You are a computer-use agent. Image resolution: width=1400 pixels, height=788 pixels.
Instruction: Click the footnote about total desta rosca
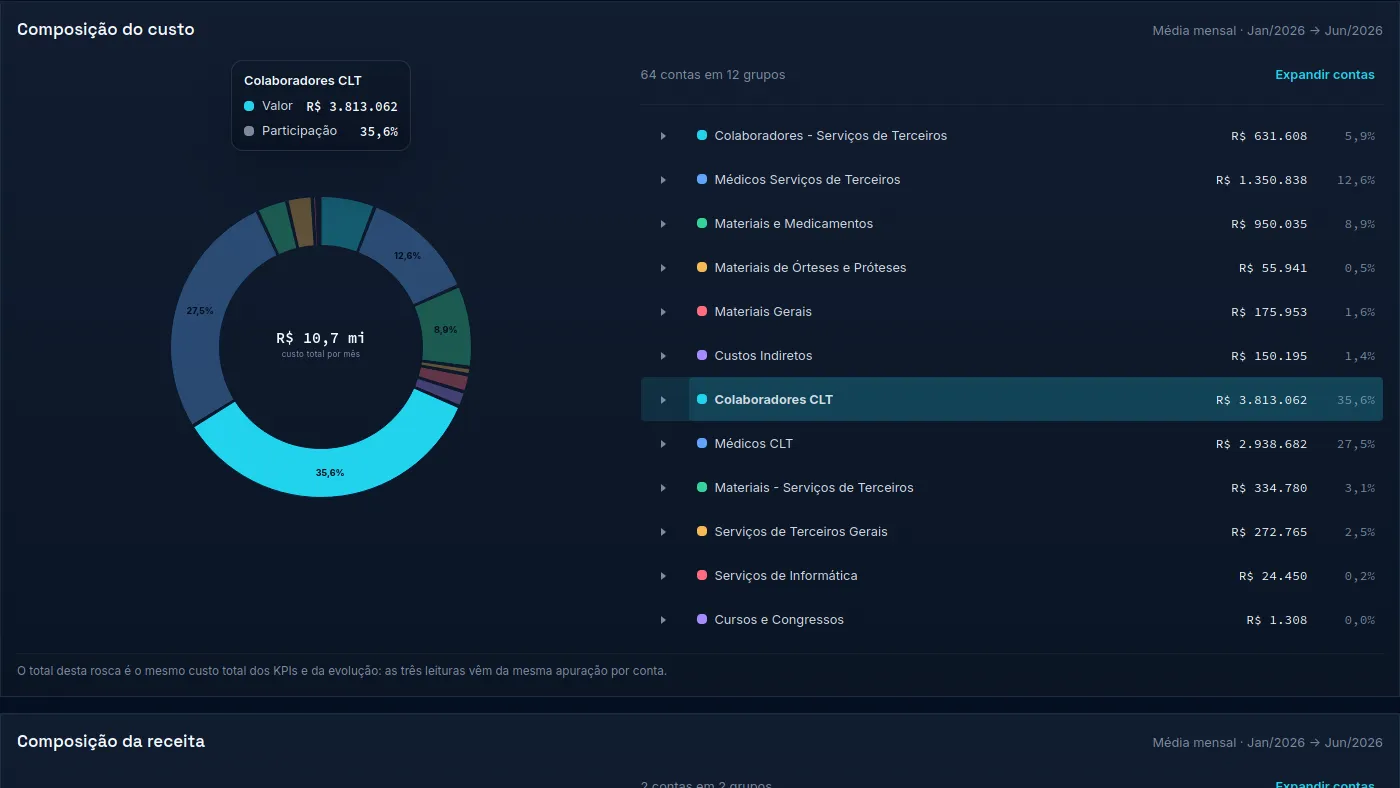pos(342,671)
